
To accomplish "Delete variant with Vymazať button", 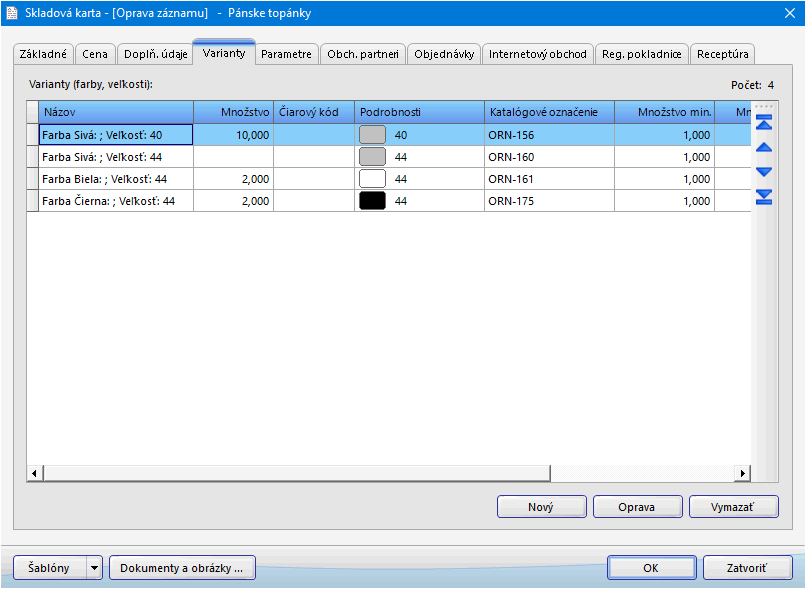I will (733, 507).
